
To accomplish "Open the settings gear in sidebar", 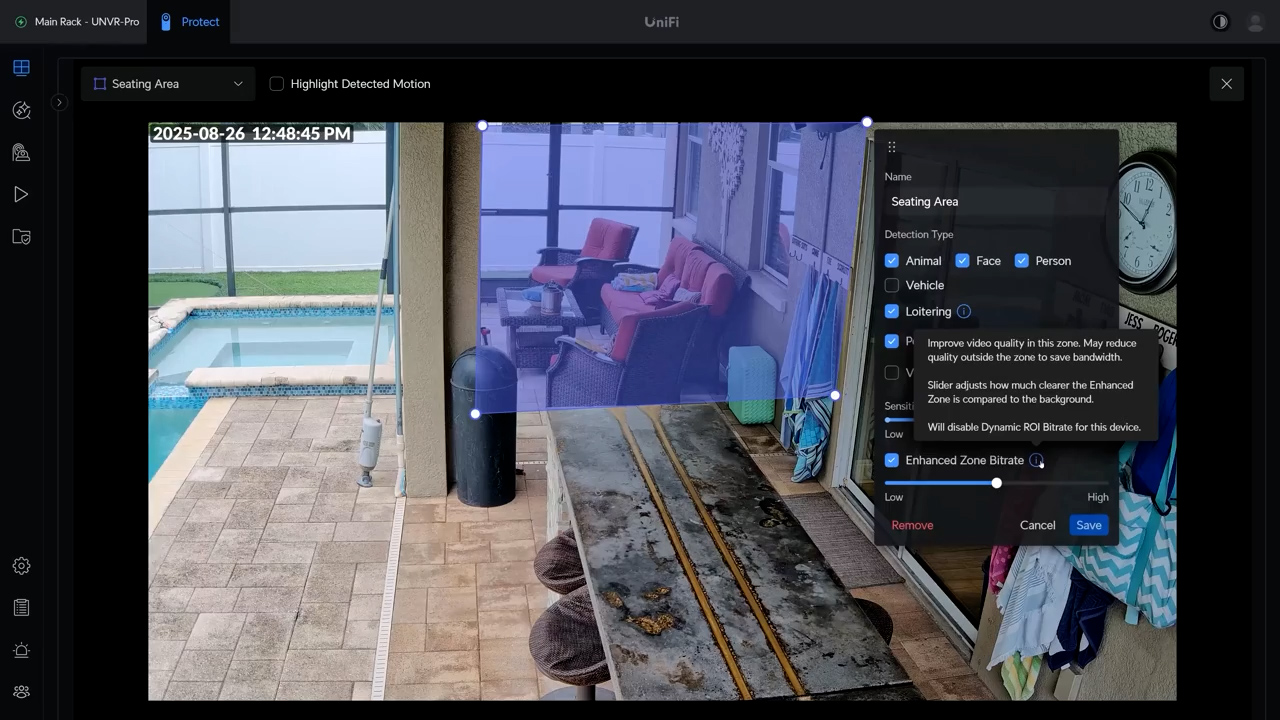I will point(21,566).
